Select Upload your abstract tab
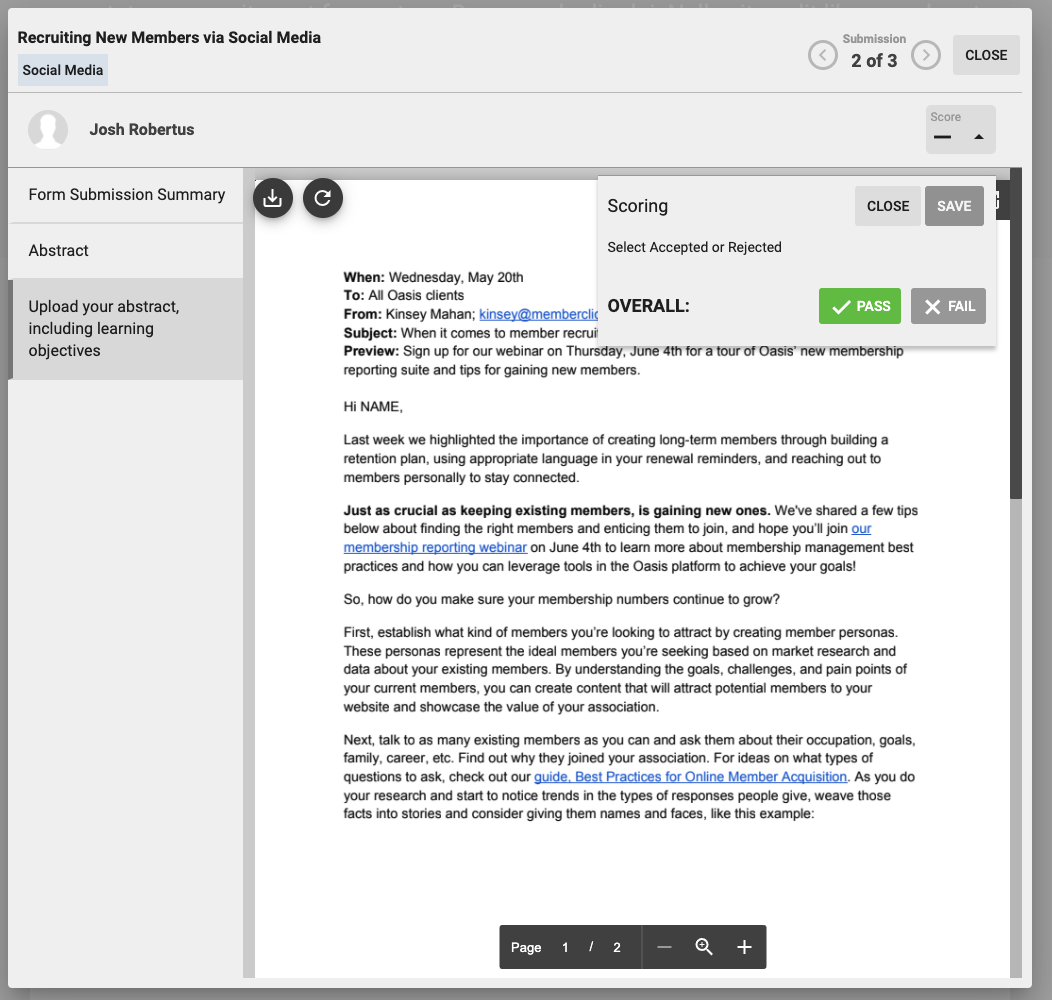This screenshot has width=1052, height=1000. (126, 329)
